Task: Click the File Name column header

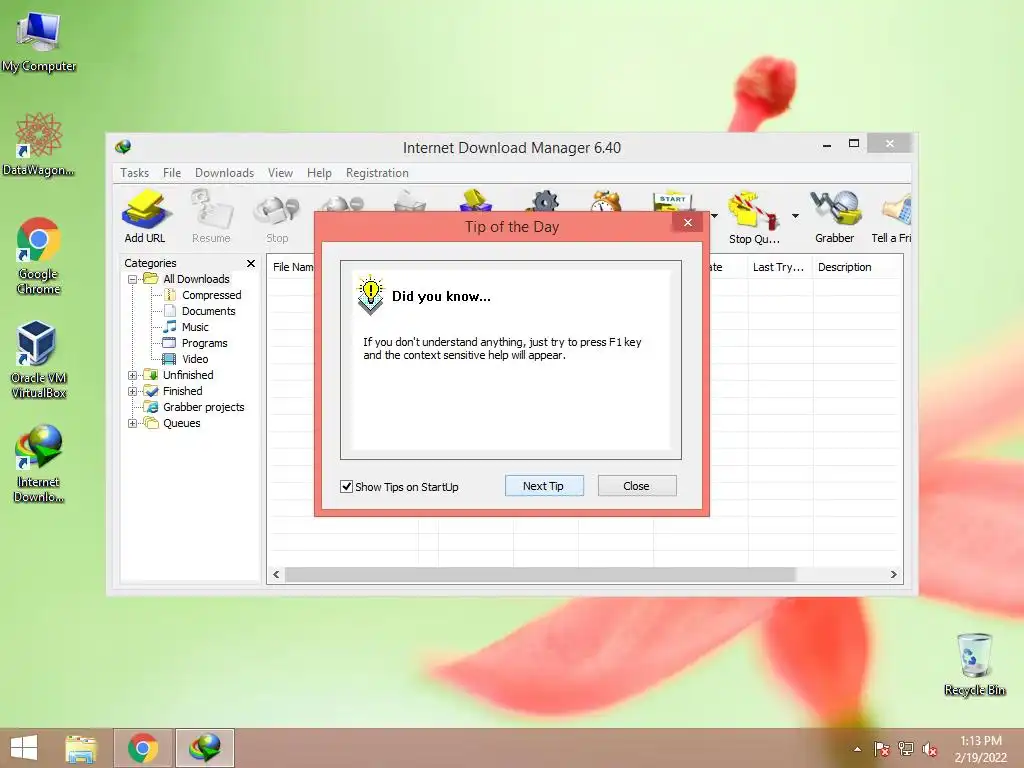Action: [293, 267]
